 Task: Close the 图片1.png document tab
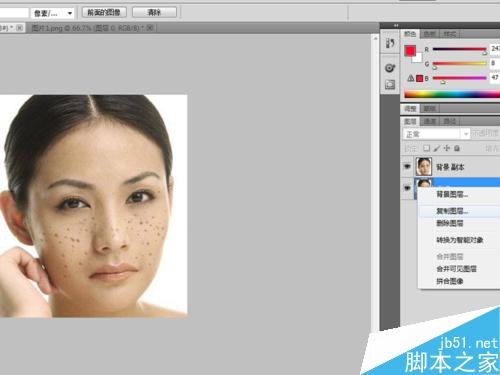[150, 28]
